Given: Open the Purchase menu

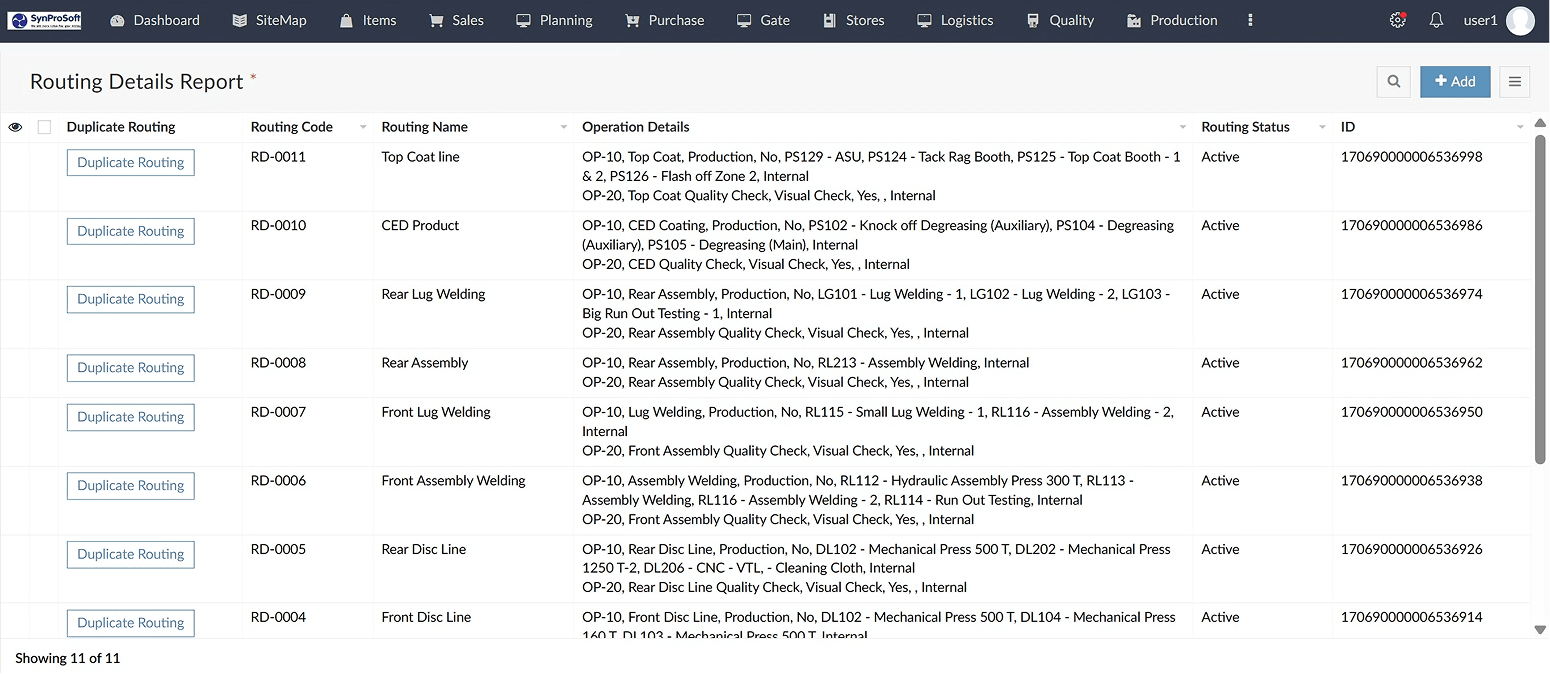Looking at the screenshot, I should (665, 19).
